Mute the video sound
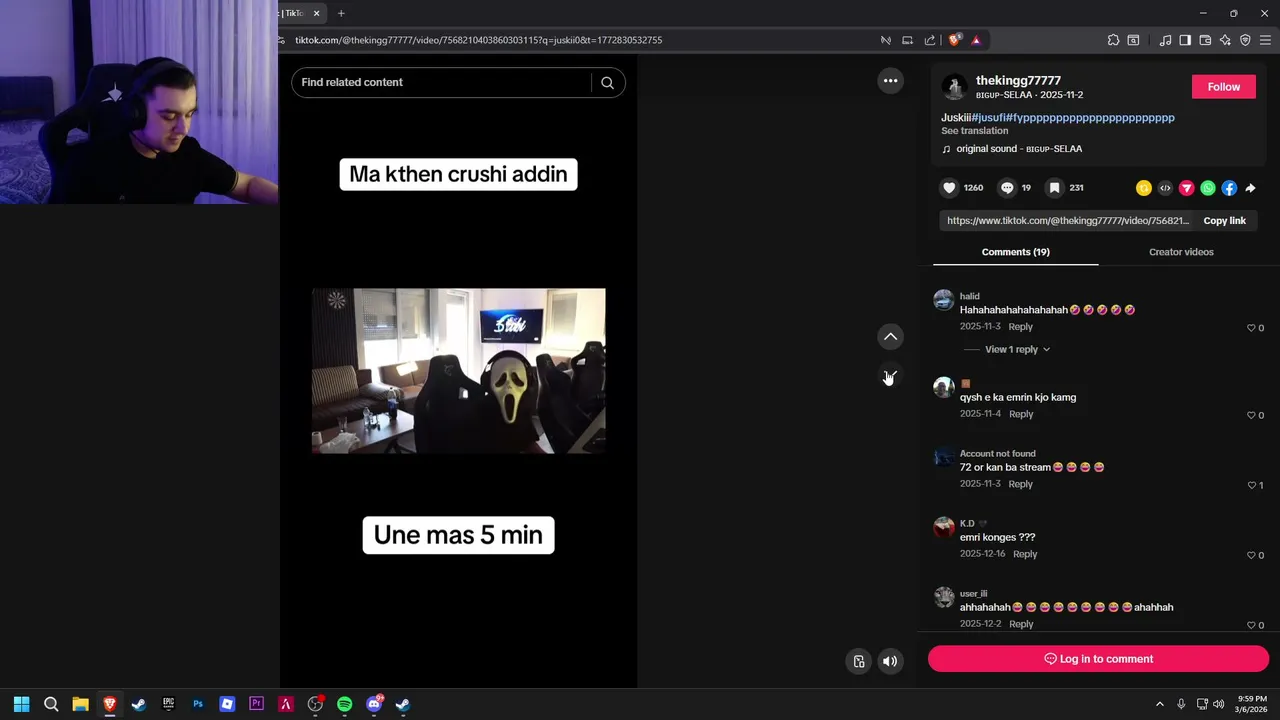The width and height of the screenshot is (1280, 720). pyautogui.click(x=890, y=661)
